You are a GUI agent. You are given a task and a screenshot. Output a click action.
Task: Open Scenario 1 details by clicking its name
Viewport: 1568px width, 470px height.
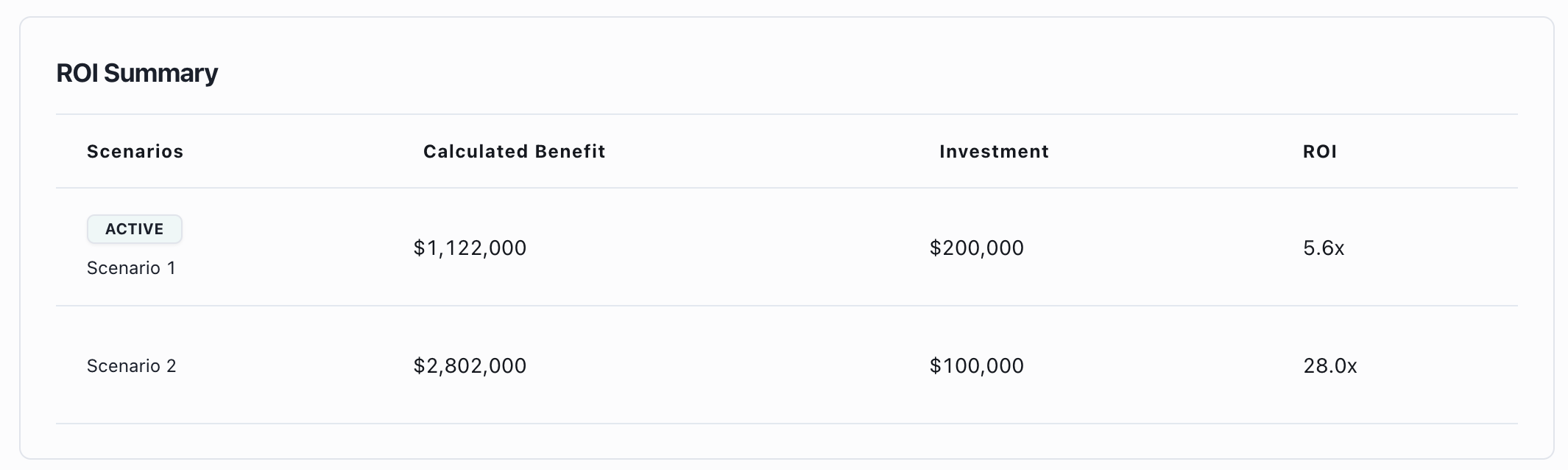pyautogui.click(x=131, y=268)
